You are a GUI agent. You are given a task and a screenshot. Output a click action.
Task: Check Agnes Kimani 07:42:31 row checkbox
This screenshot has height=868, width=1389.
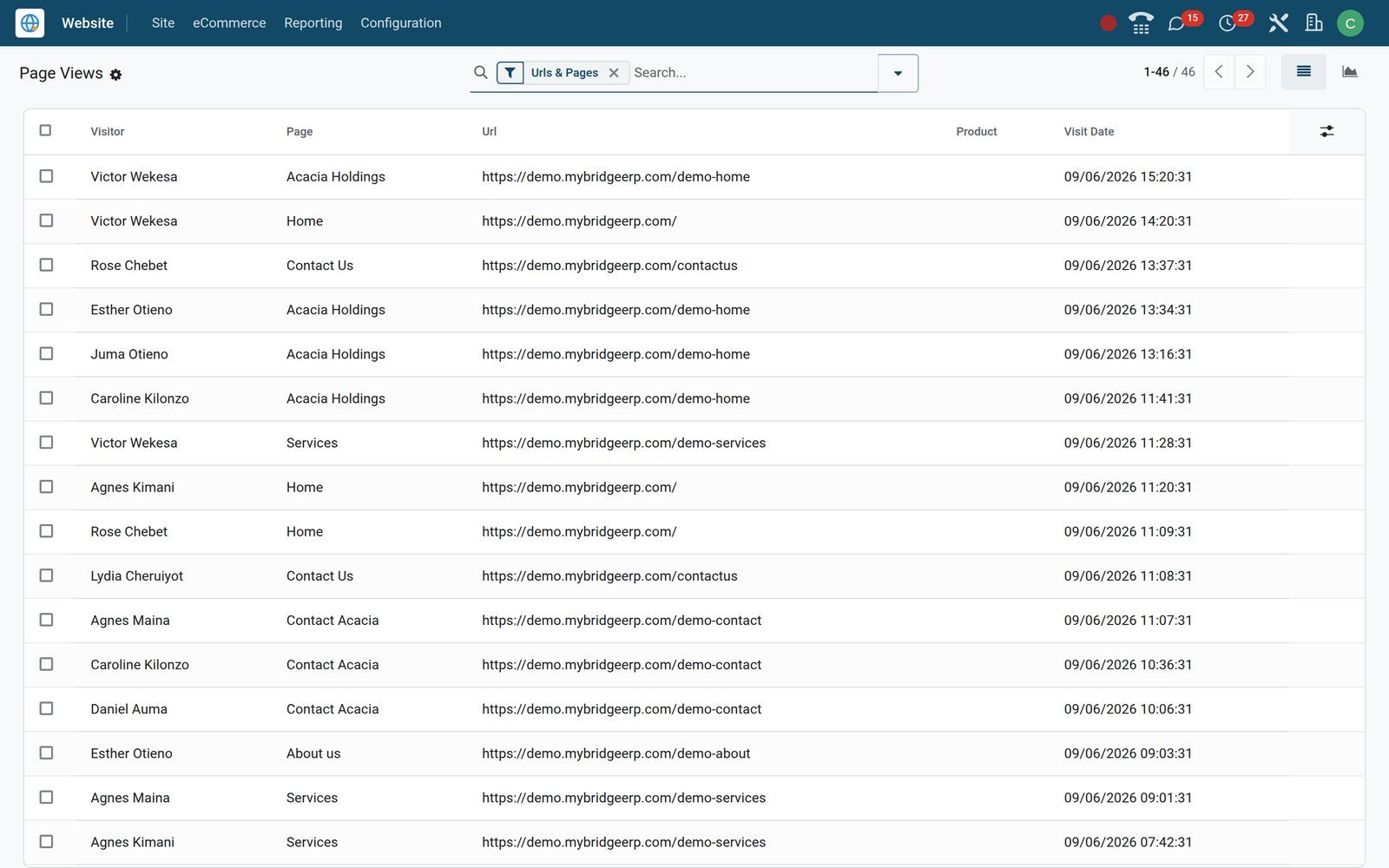(x=46, y=841)
